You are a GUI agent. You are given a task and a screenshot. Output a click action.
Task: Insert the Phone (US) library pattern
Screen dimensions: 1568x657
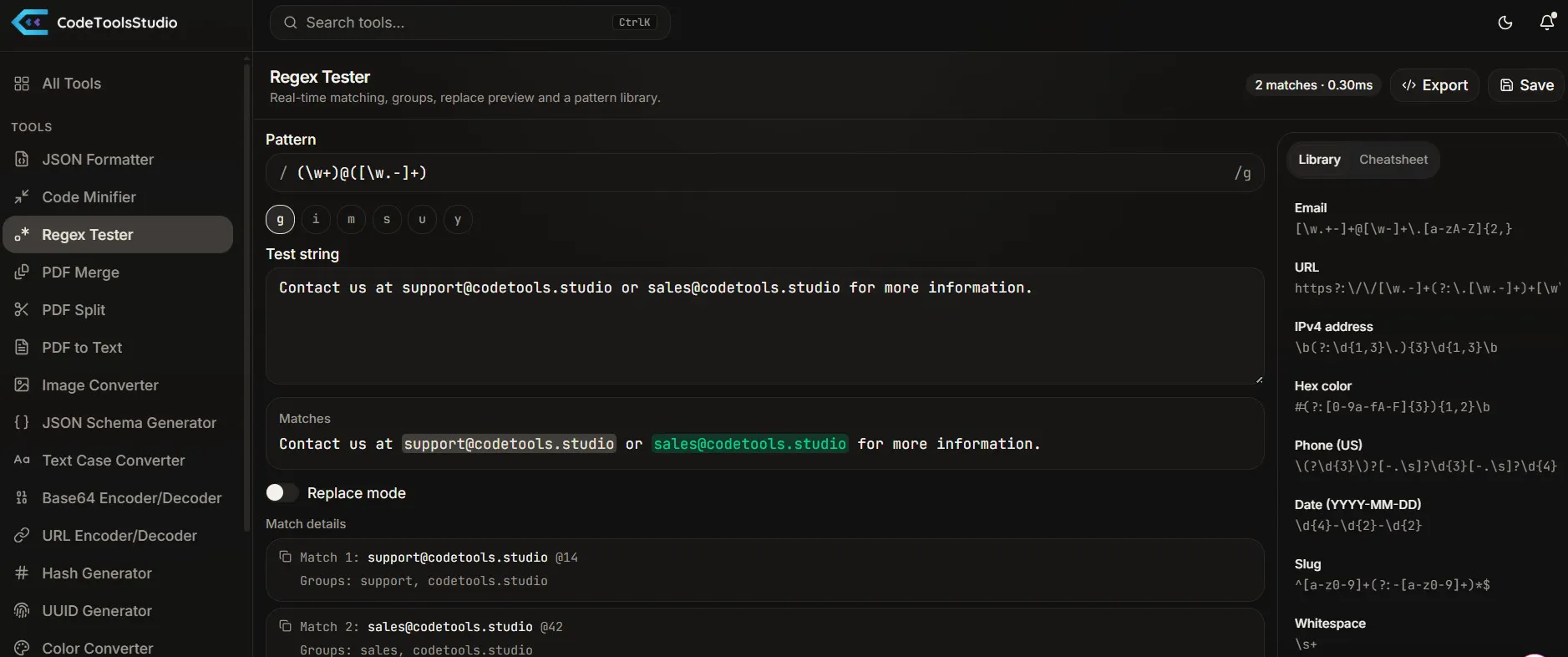tap(1424, 456)
